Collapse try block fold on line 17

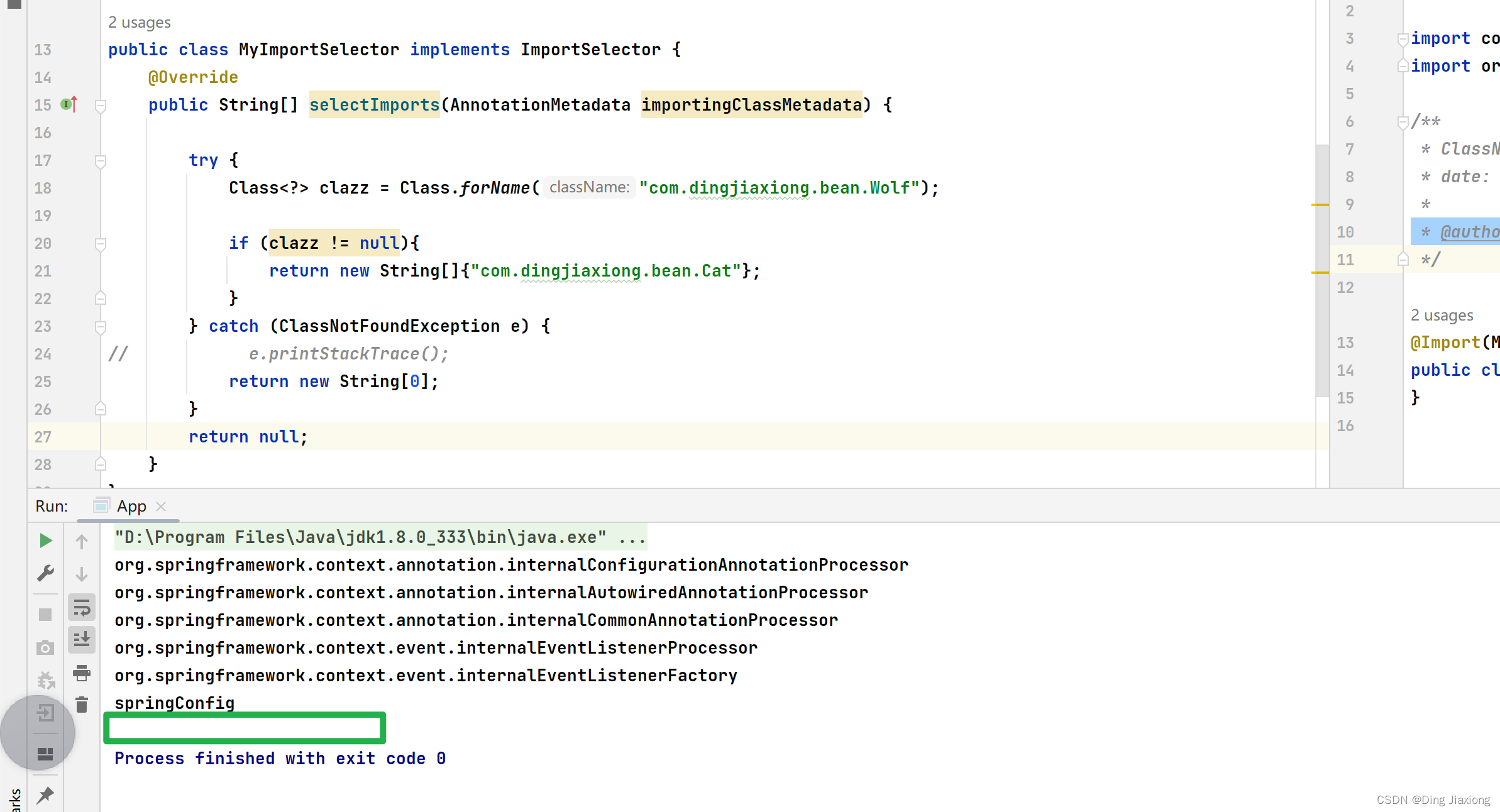tap(100, 161)
